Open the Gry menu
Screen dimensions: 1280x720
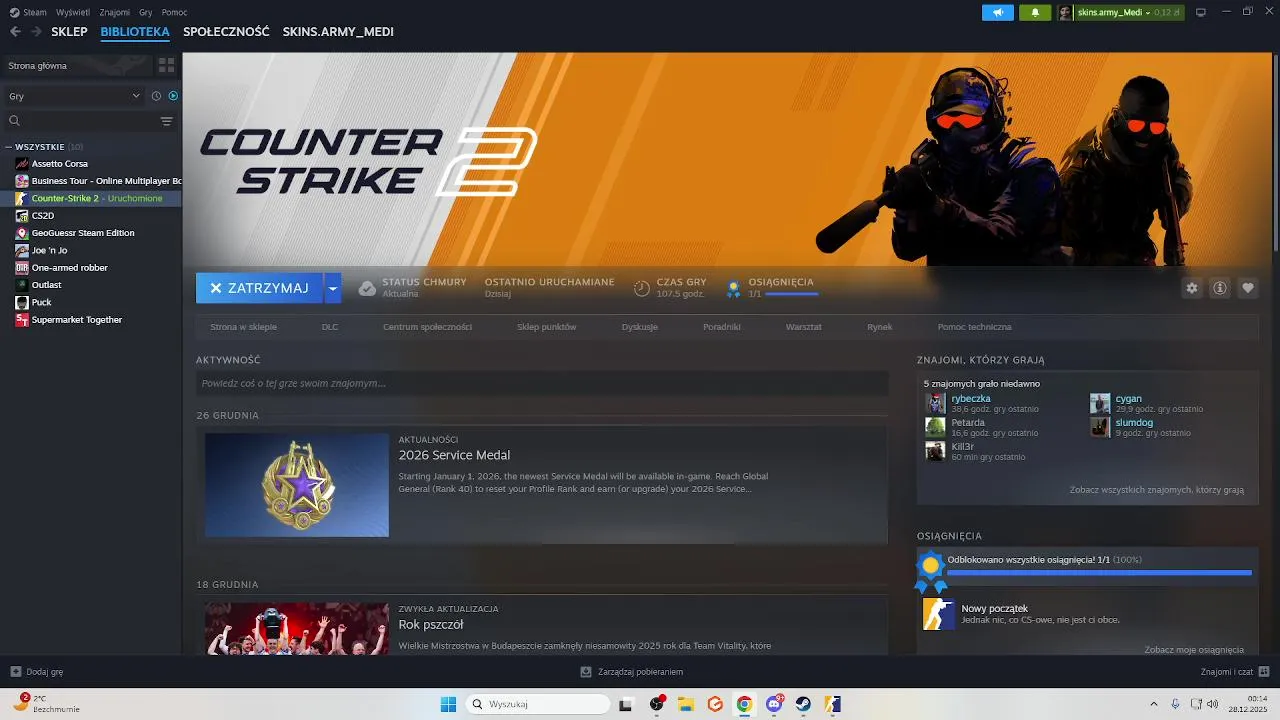point(146,12)
